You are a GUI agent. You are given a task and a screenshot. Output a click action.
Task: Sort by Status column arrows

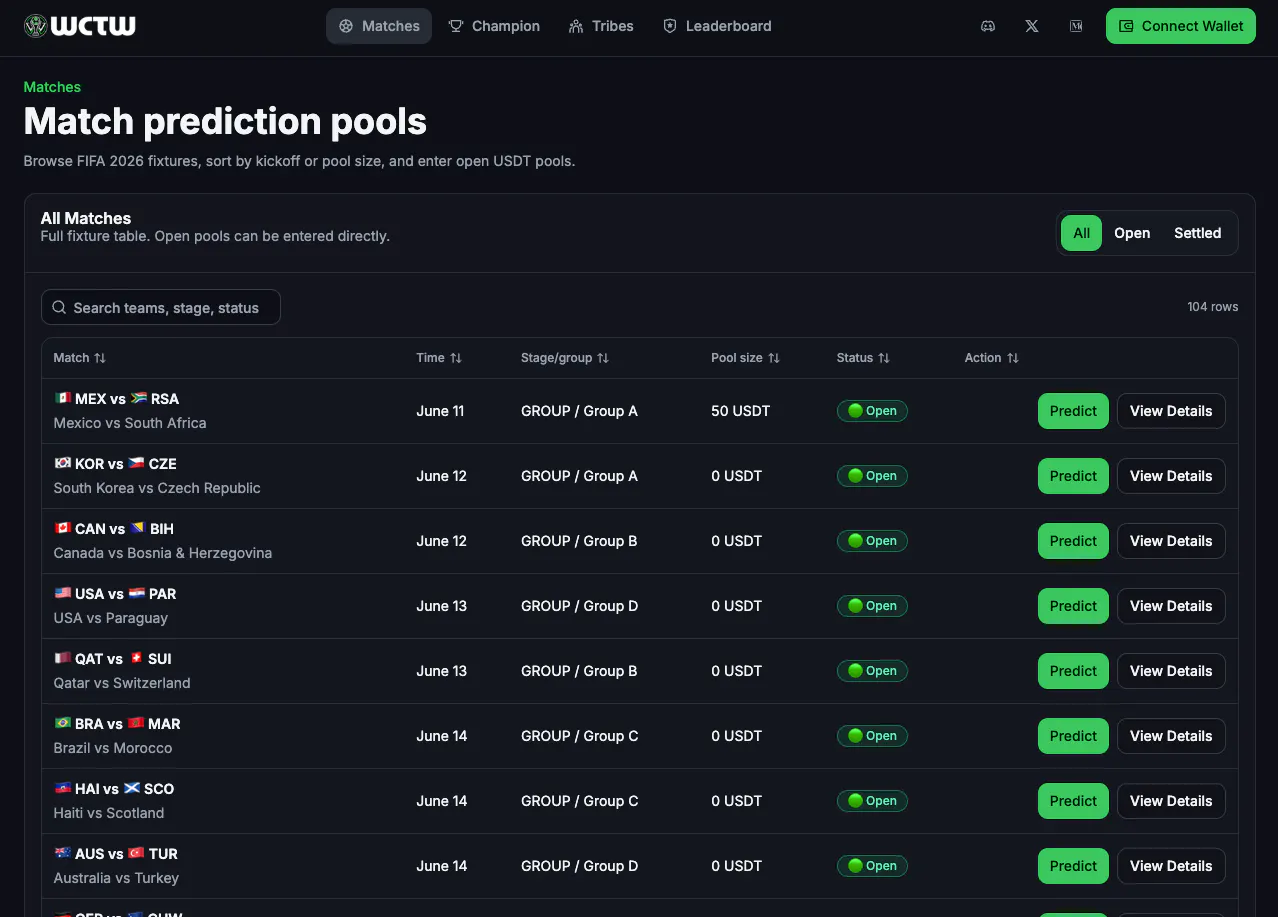coord(884,358)
